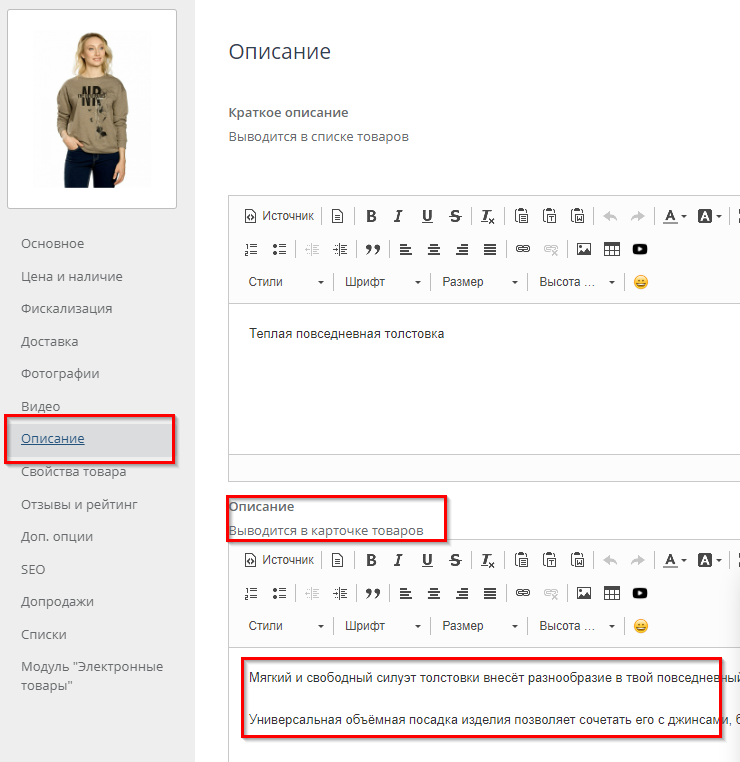Insert image in the short description editor
Viewport: 740px width, 762px height.
click(x=584, y=249)
